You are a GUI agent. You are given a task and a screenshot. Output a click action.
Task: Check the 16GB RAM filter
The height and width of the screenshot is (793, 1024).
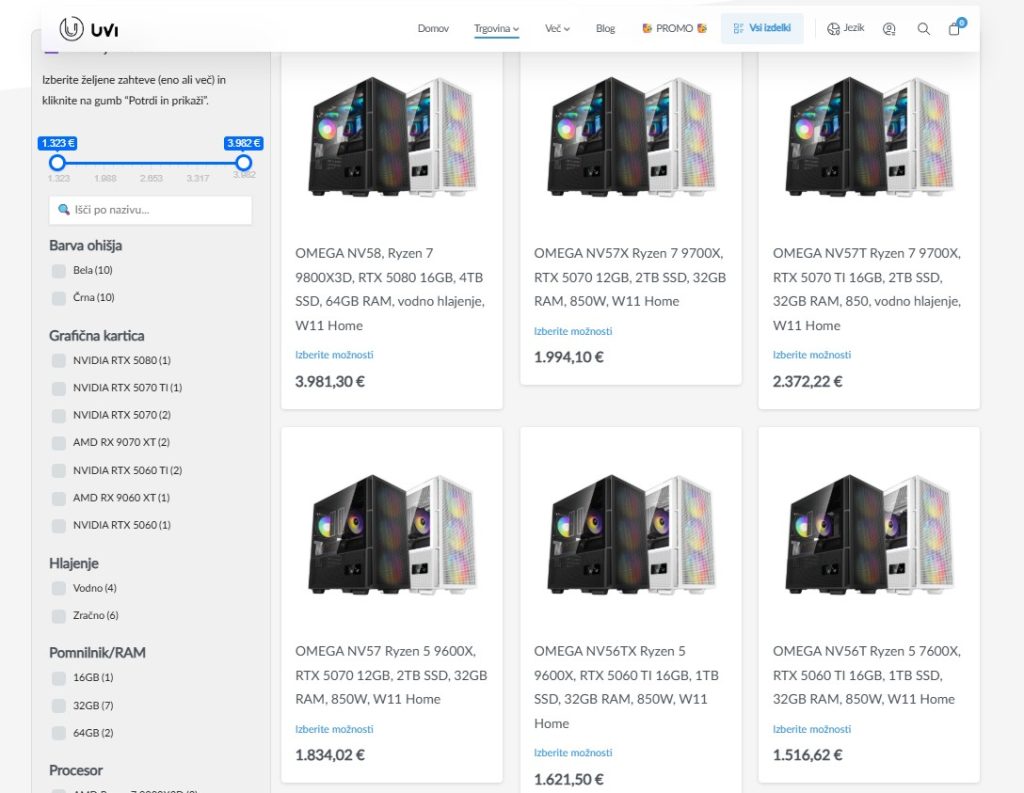[59, 678]
